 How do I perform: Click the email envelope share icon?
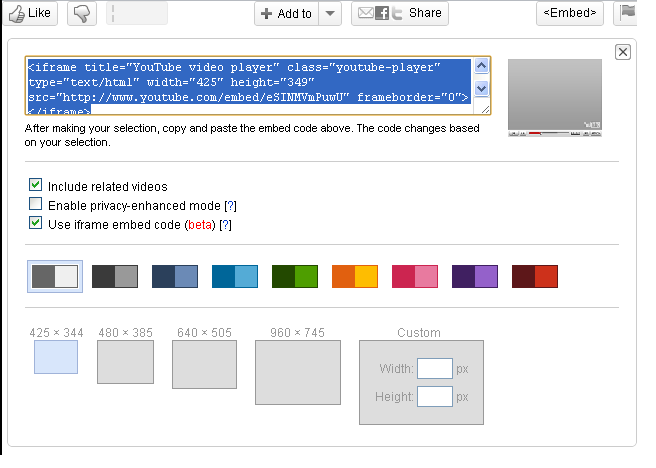[x=366, y=13]
